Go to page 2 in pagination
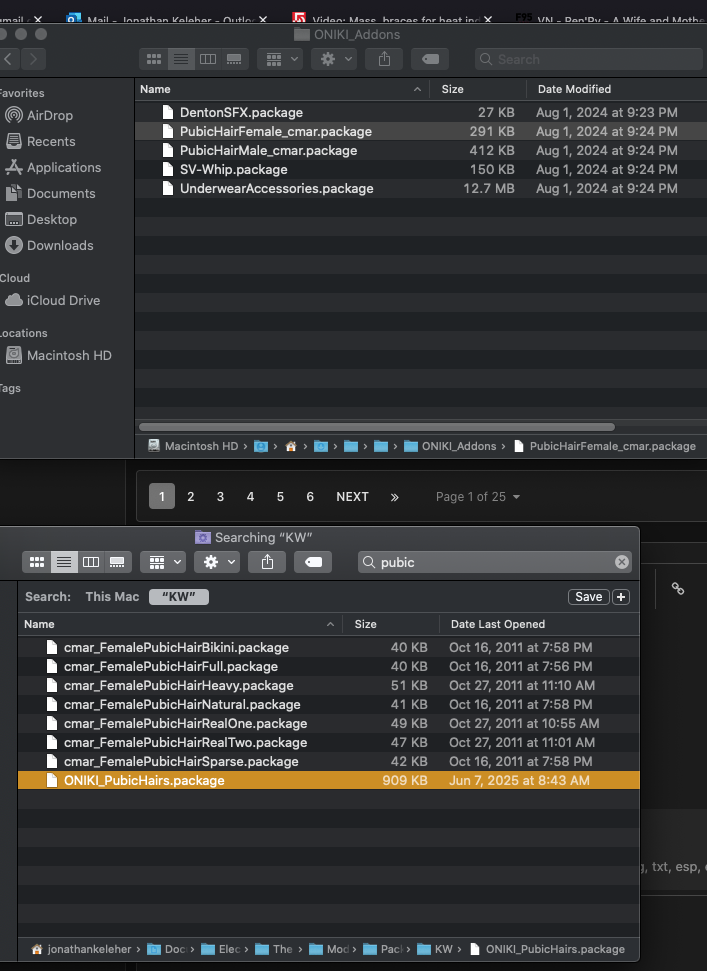Image resolution: width=707 pixels, height=971 pixels. (191, 497)
